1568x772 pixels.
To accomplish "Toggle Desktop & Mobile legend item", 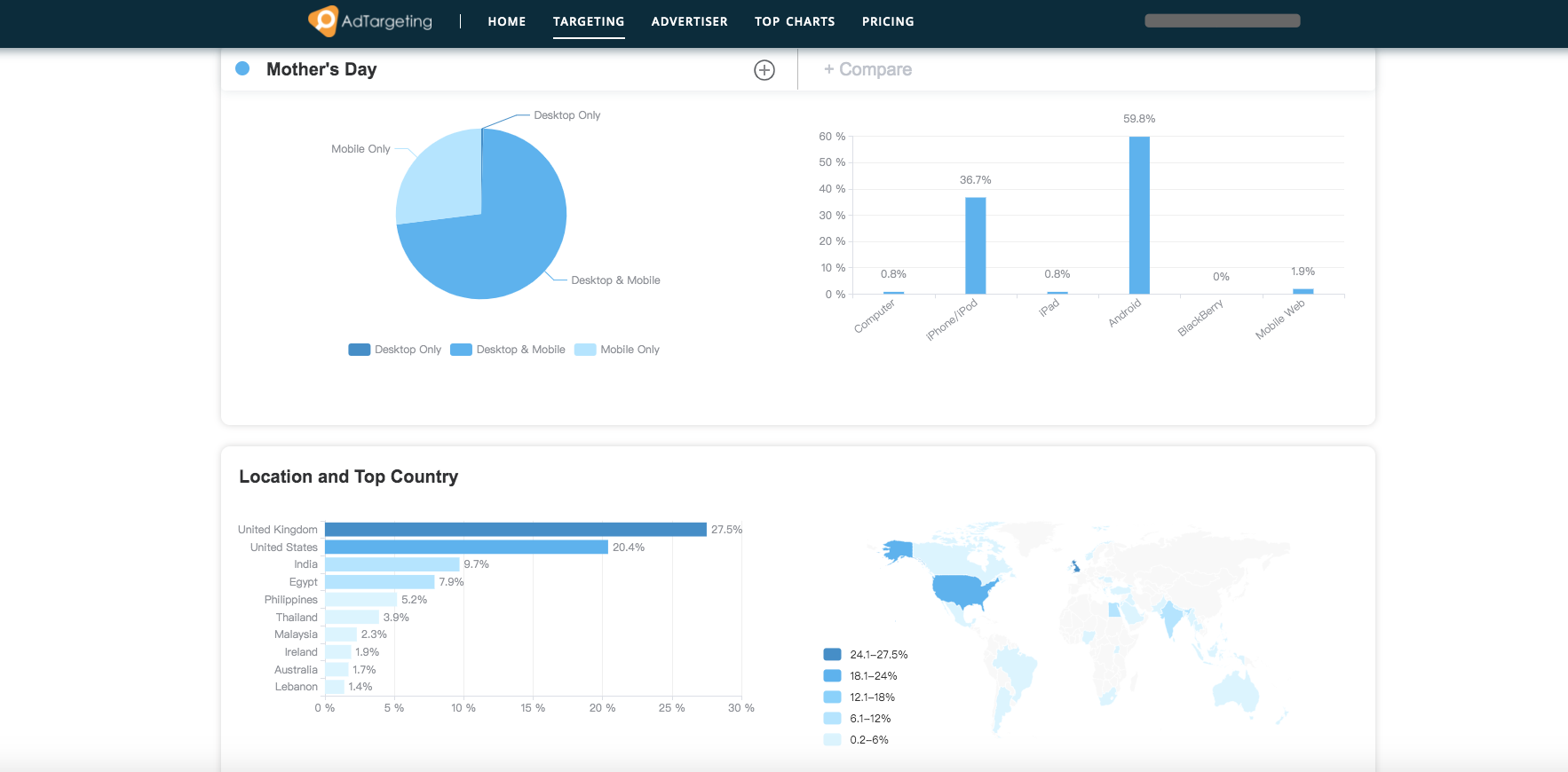I will coord(508,350).
